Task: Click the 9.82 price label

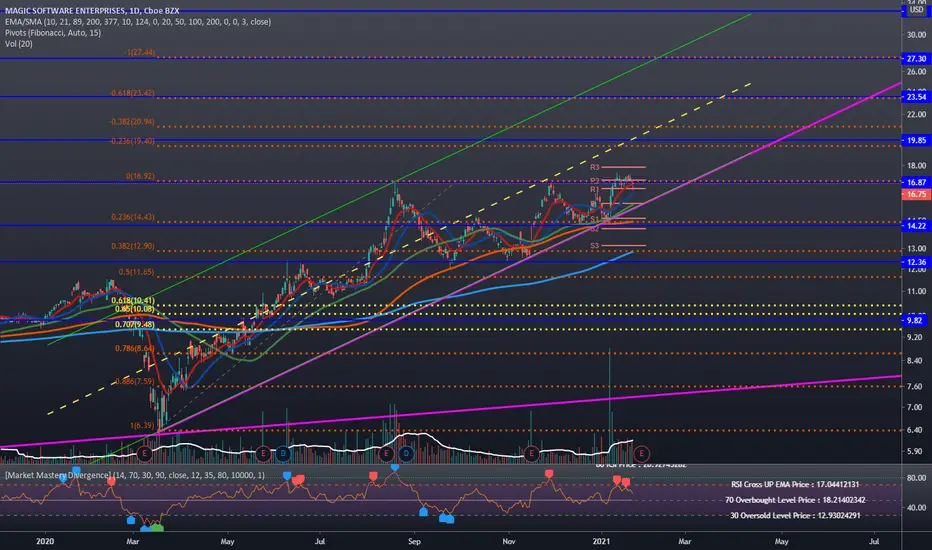Action: coord(916,320)
